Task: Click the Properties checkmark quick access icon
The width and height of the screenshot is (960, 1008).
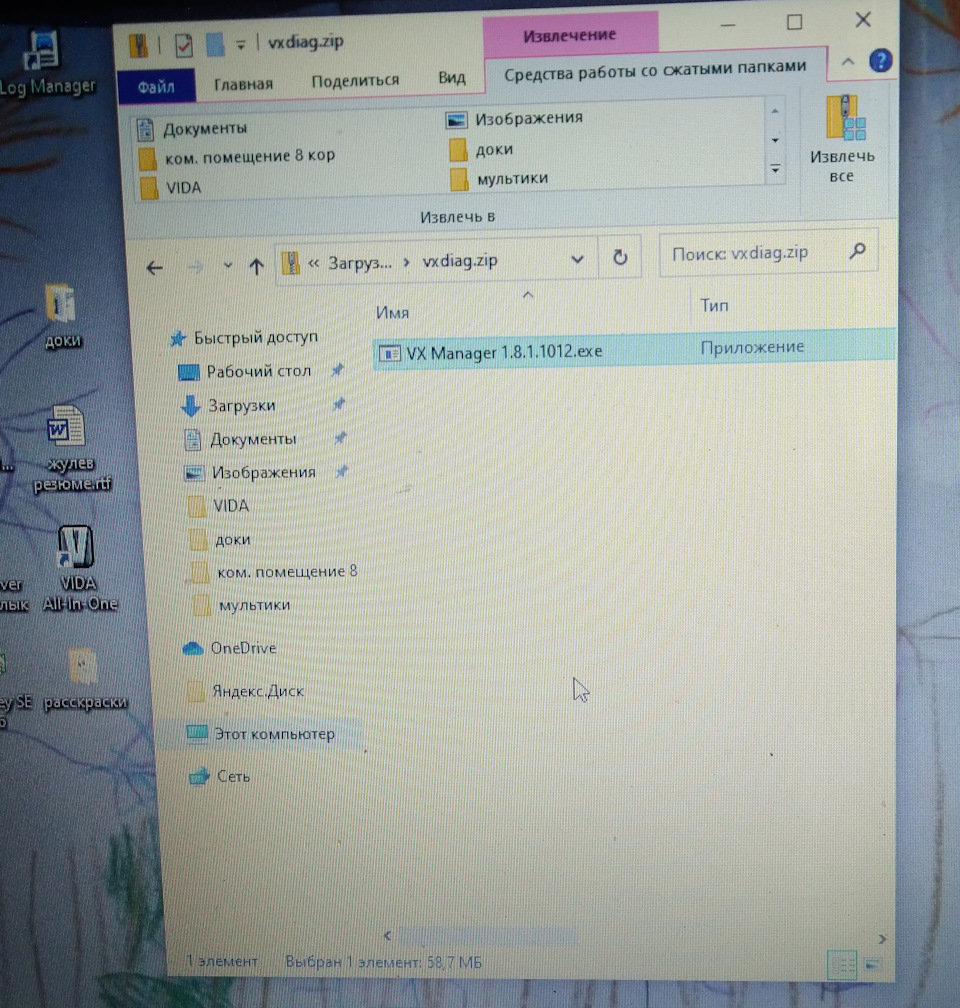Action: click(184, 46)
